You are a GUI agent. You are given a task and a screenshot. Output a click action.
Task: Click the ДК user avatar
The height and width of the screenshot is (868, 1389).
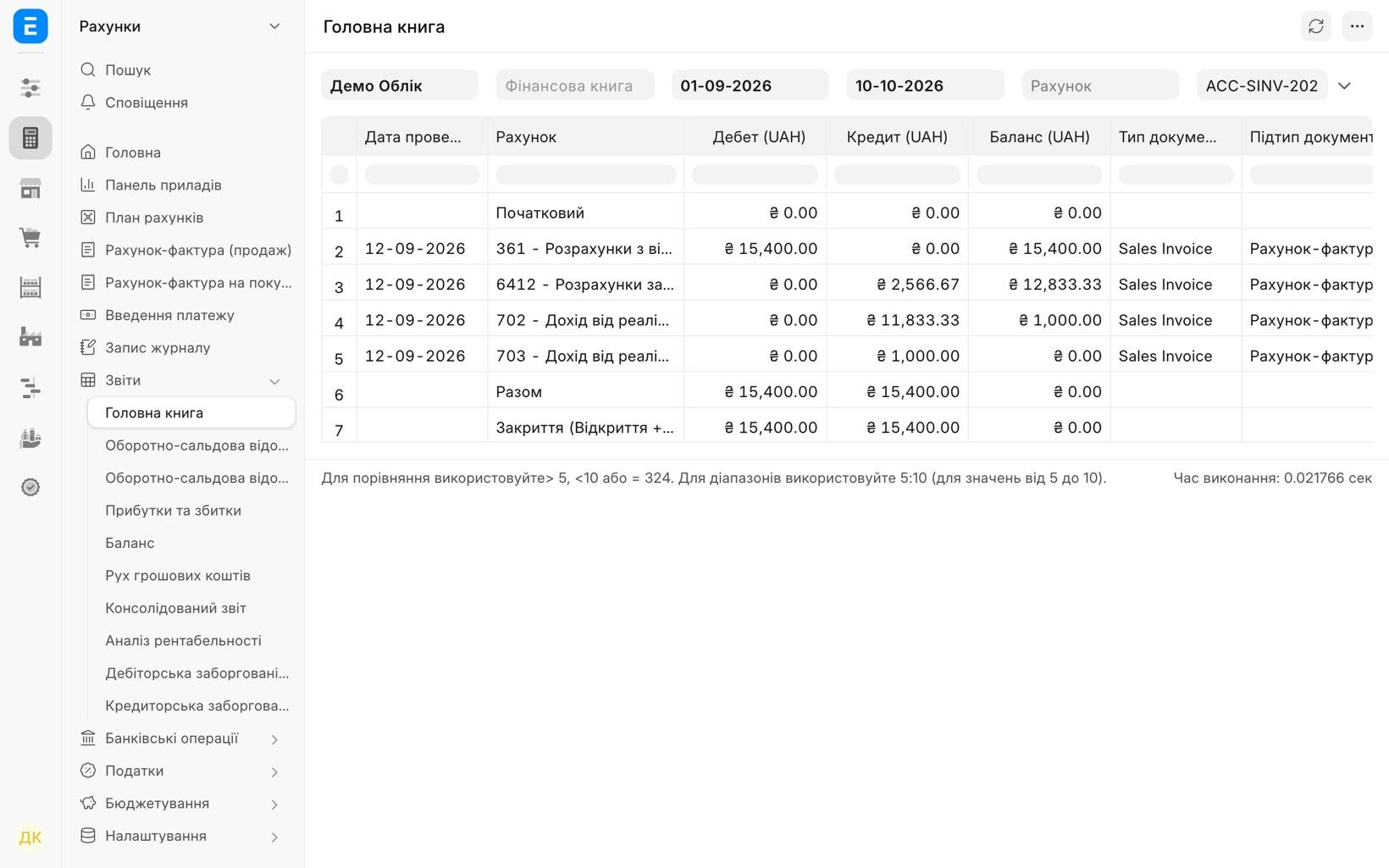coord(30,838)
